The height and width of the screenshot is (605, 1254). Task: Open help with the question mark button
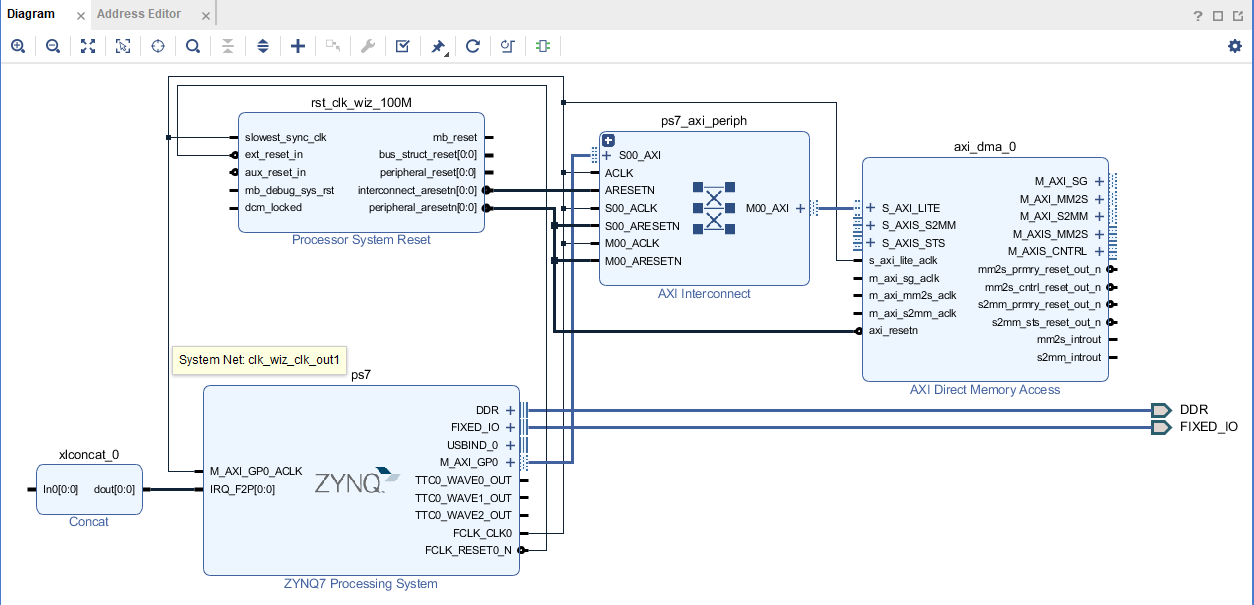click(1197, 14)
